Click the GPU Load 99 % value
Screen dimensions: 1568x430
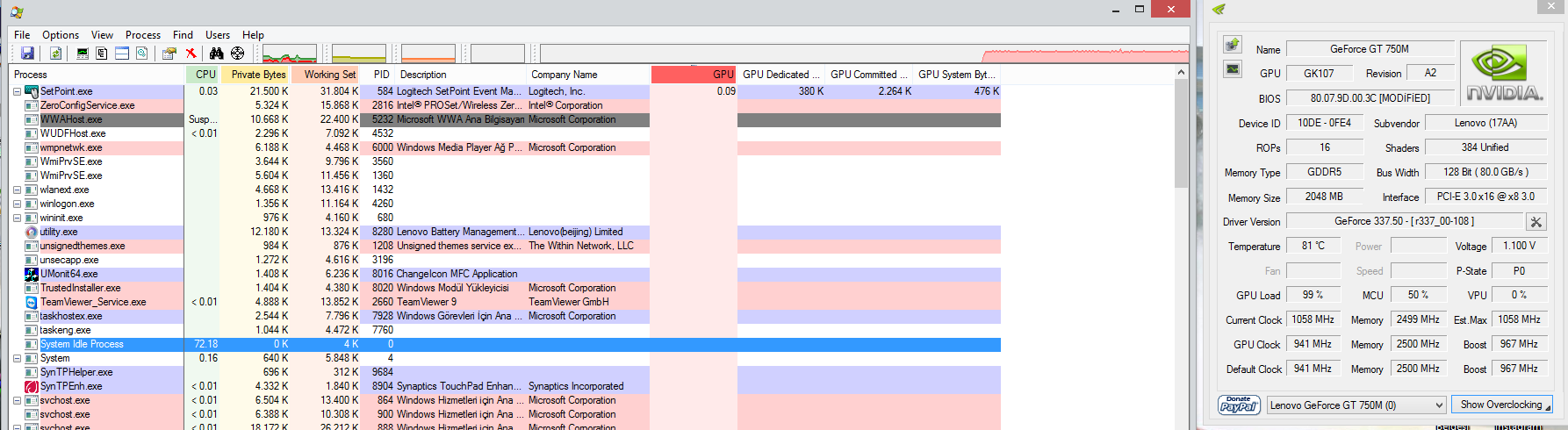pyautogui.click(x=1313, y=295)
